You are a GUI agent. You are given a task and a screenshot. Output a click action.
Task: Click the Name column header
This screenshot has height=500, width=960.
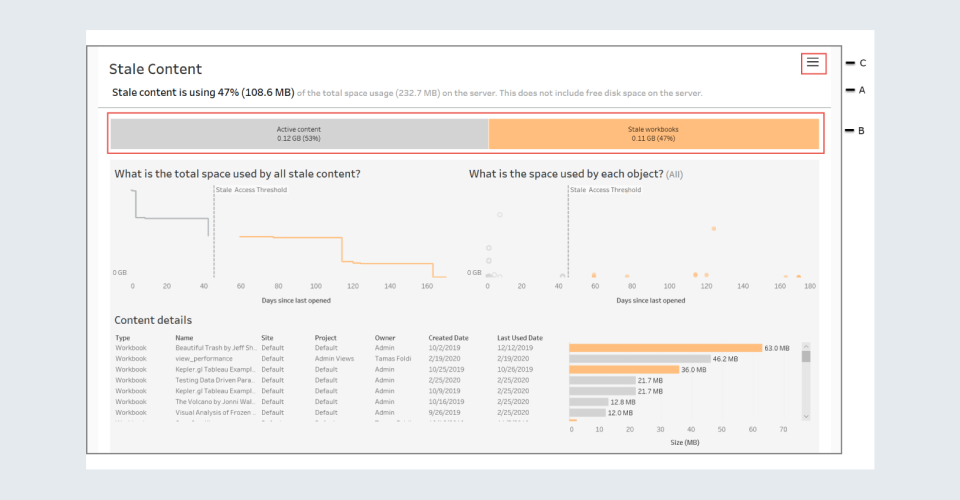(184, 338)
